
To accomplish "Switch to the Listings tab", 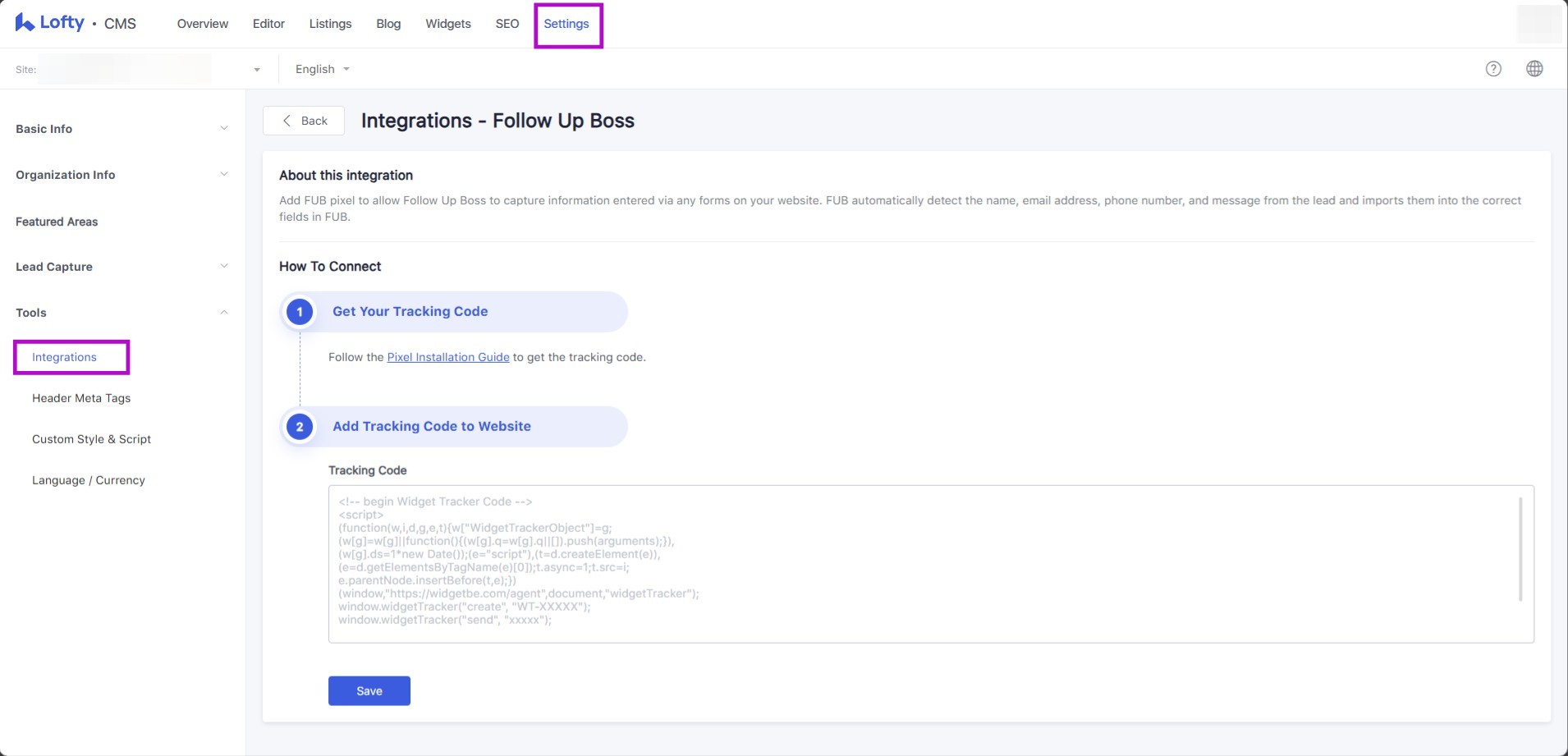I will point(330,24).
